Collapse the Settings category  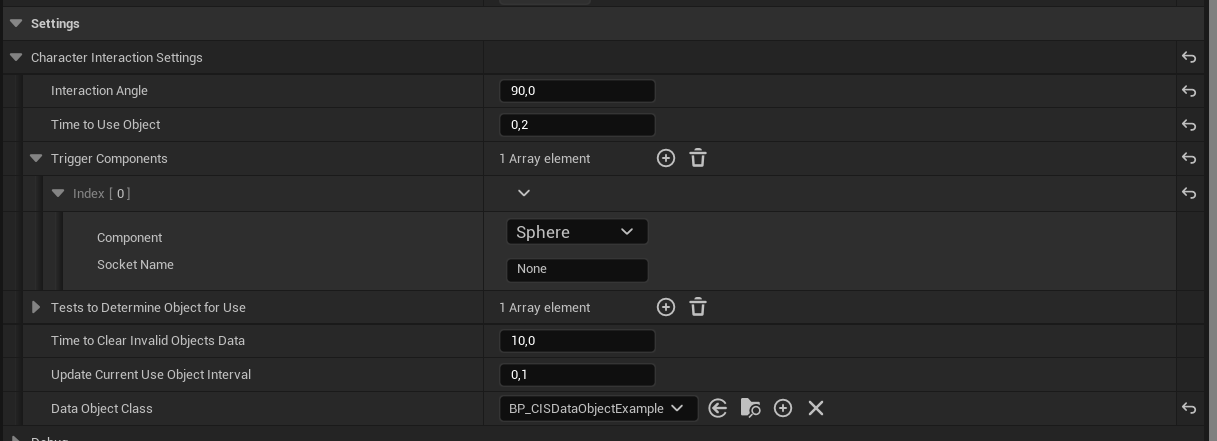16,23
